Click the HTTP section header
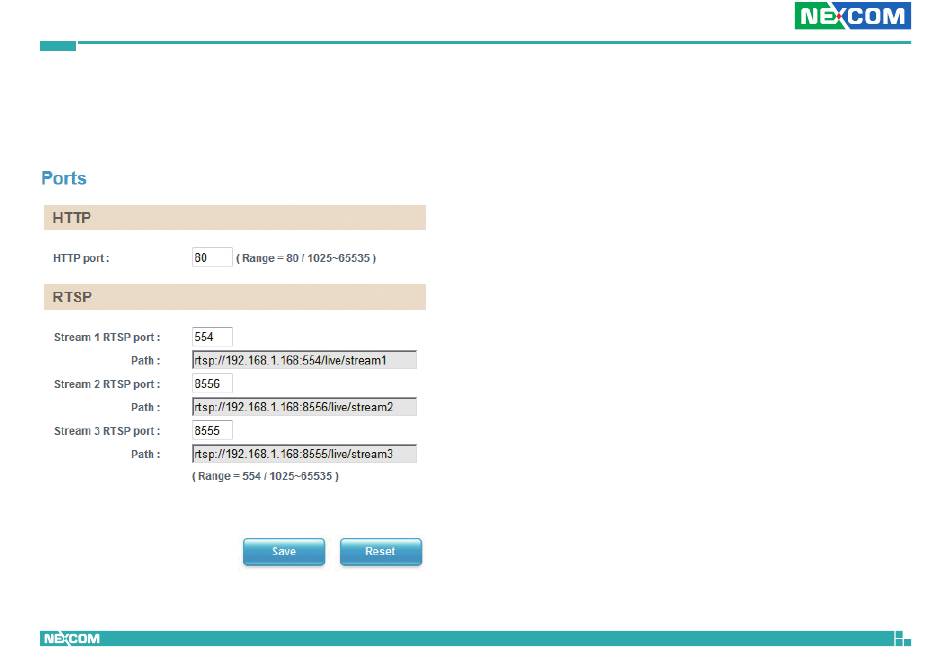Screen dimensions: 950x664 point(234,217)
